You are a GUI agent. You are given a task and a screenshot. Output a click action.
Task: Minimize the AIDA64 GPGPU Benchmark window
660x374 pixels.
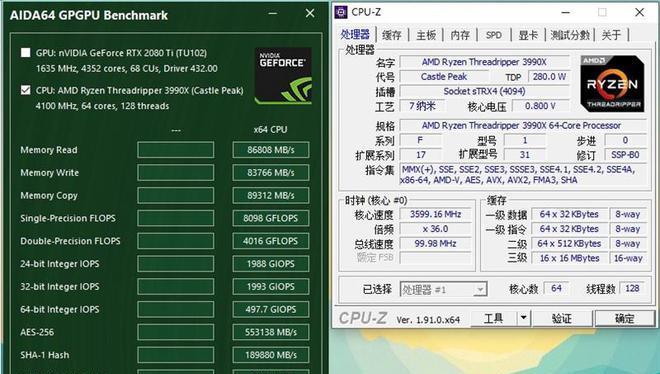(273, 13)
